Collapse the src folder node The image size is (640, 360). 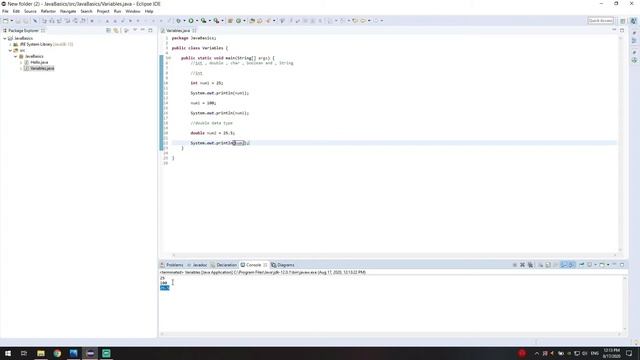tap(10, 50)
